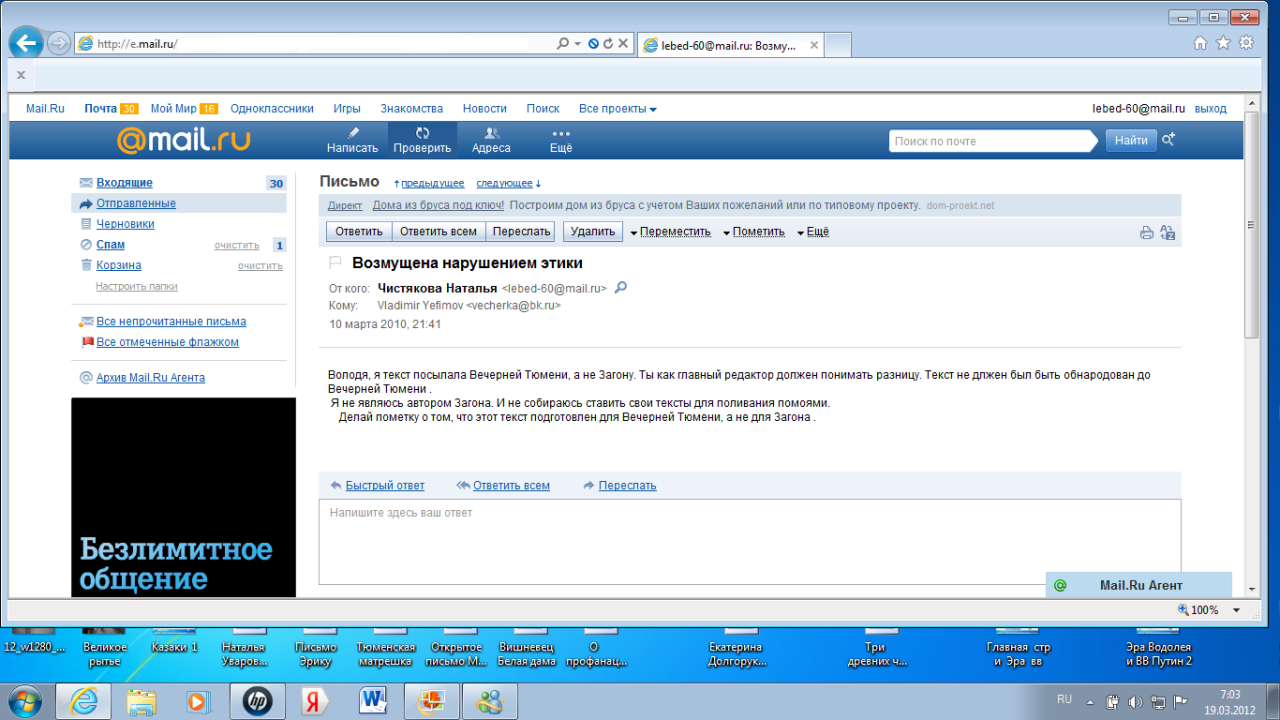This screenshot has width=1280, height=720.
Task: Show hidden system tray icons arrow
Action: pyautogui.click(x=1092, y=701)
